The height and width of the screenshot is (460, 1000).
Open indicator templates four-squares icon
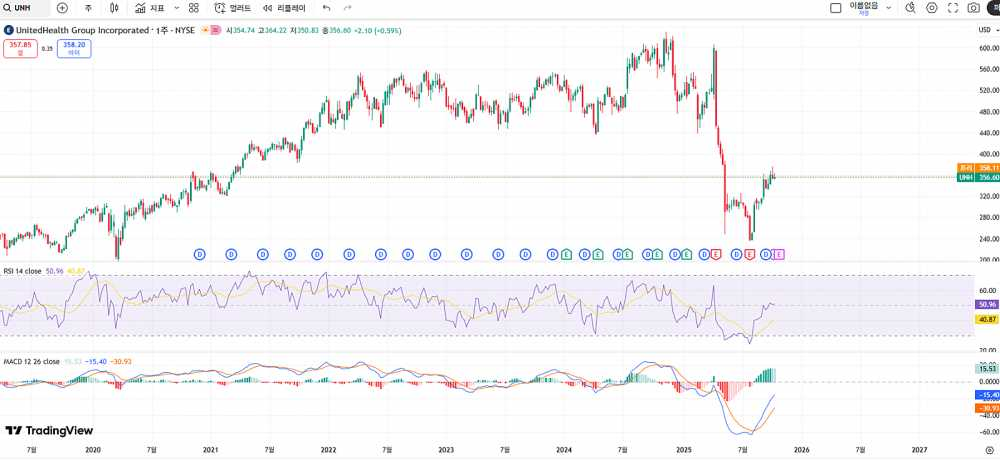[x=194, y=8]
